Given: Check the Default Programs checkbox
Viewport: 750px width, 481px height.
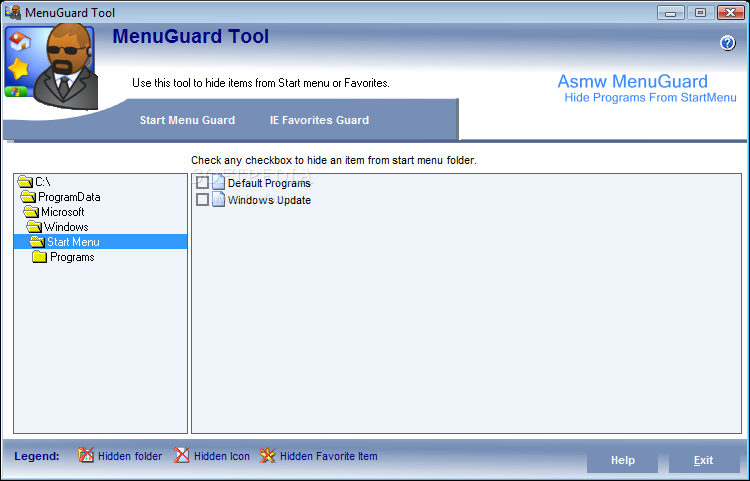Looking at the screenshot, I should [x=202, y=183].
